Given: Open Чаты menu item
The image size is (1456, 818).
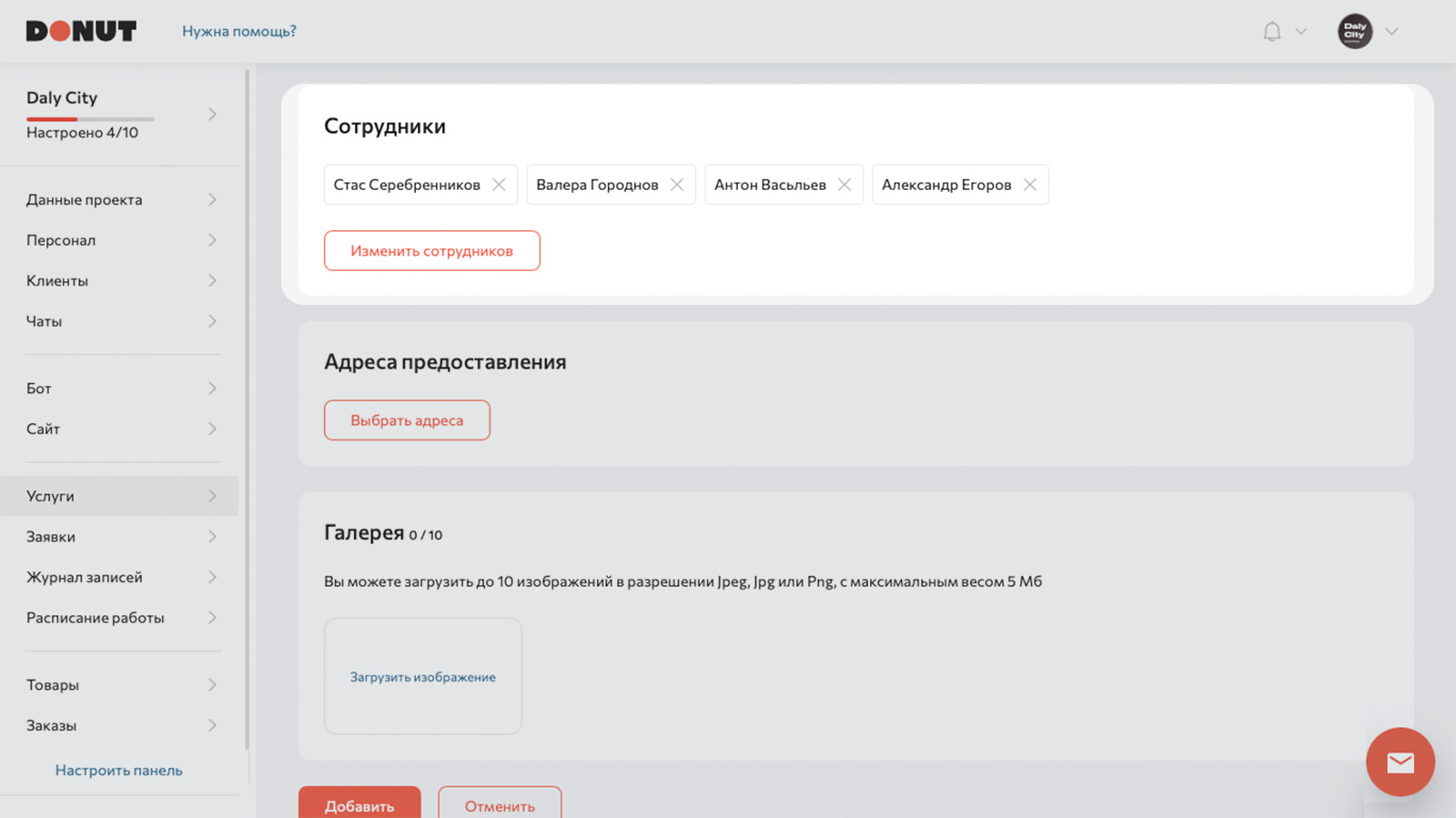Looking at the screenshot, I should coord(119,321).
